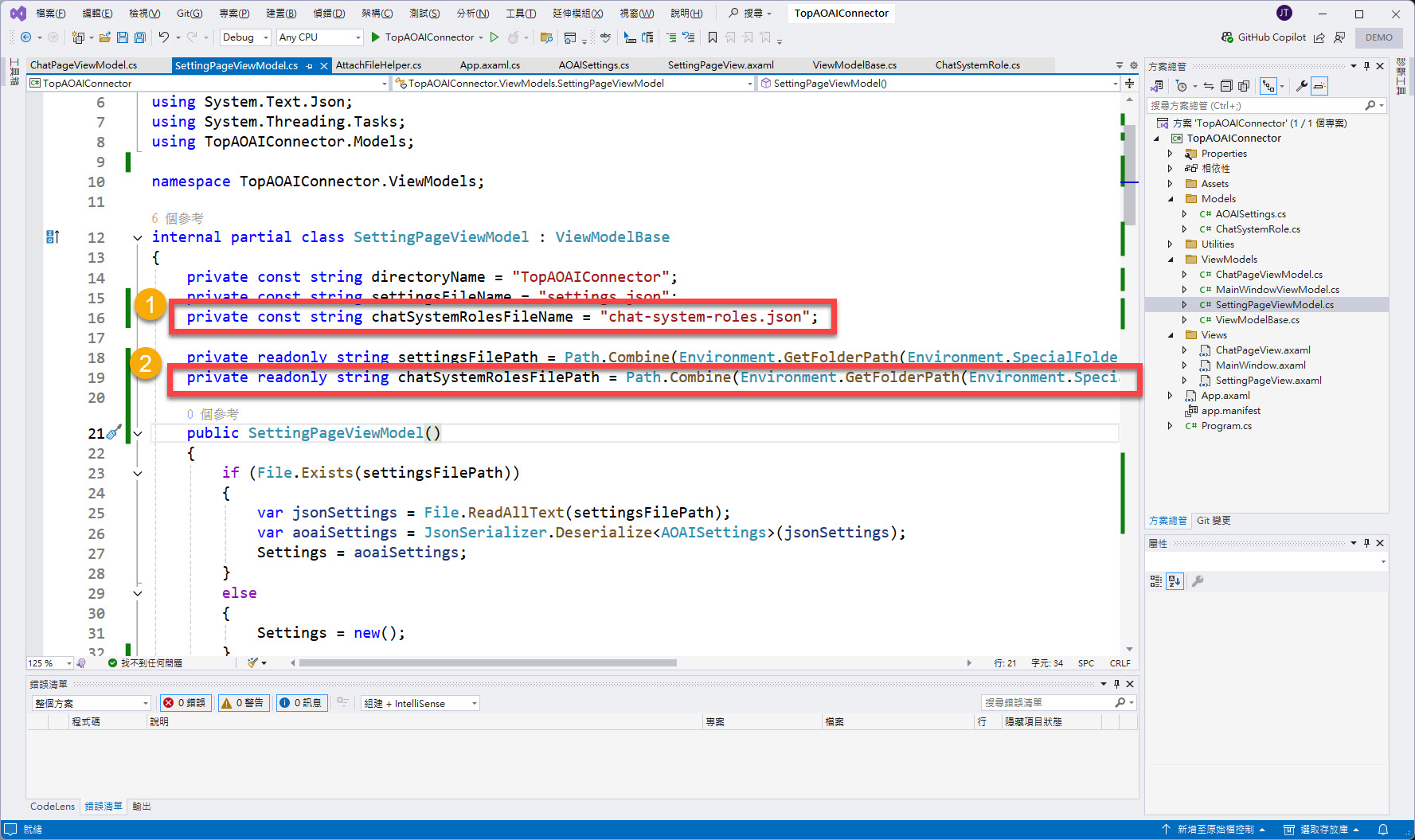Open the 組建 + IntelliSense dropdown

pos(420,703)
